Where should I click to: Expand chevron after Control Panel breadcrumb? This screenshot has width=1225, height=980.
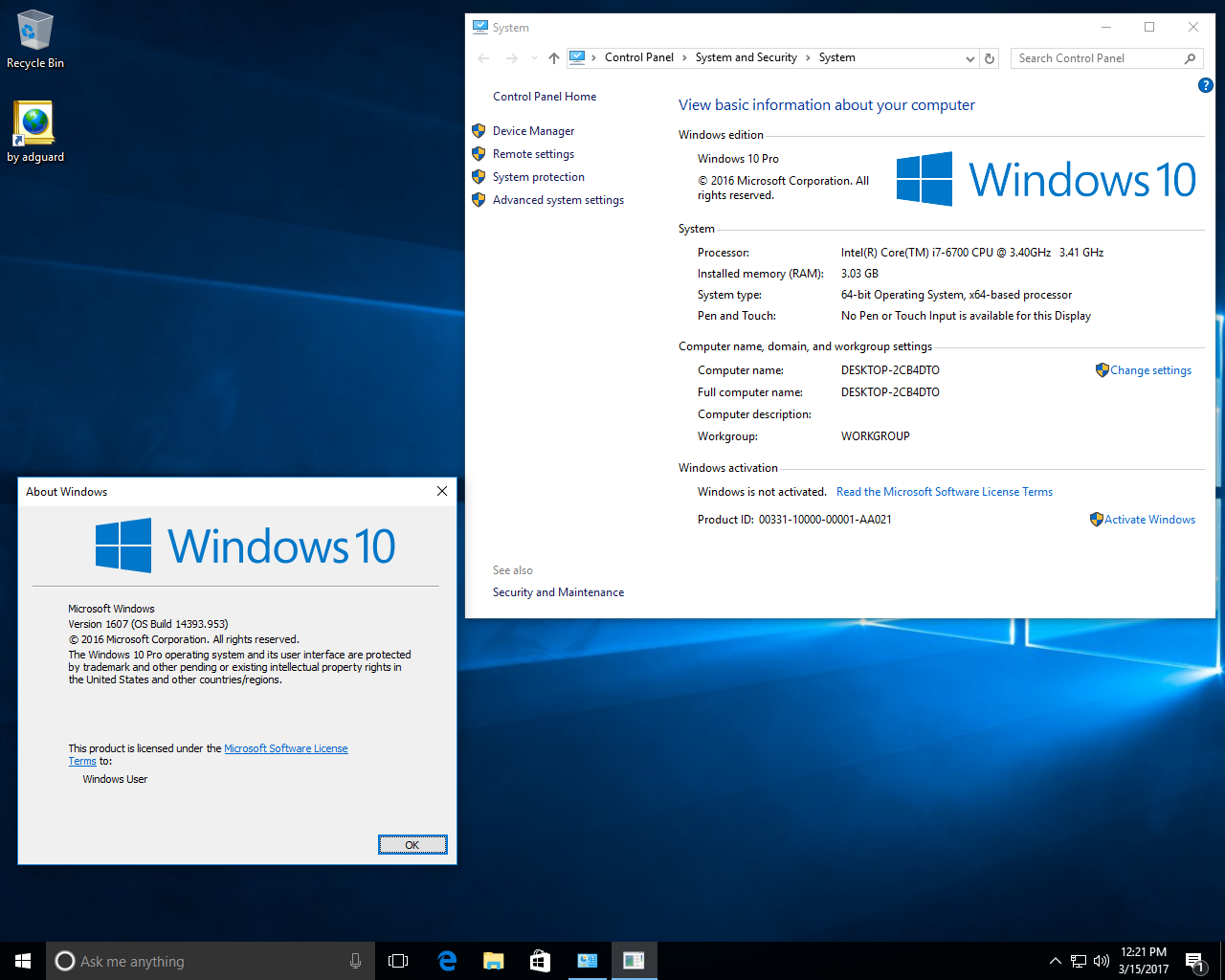(x=684, y=57)
